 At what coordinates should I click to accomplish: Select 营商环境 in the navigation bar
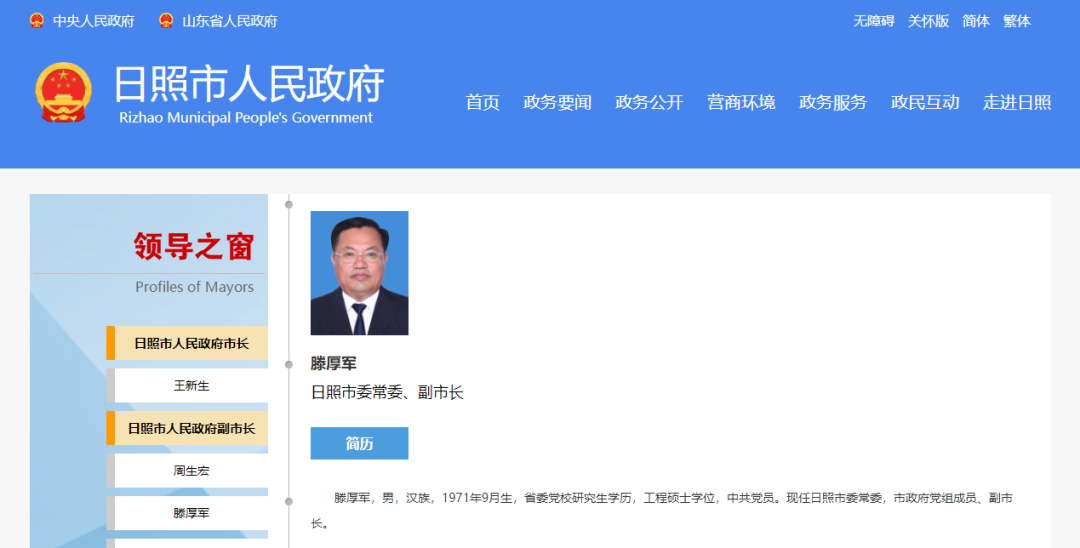741,102
